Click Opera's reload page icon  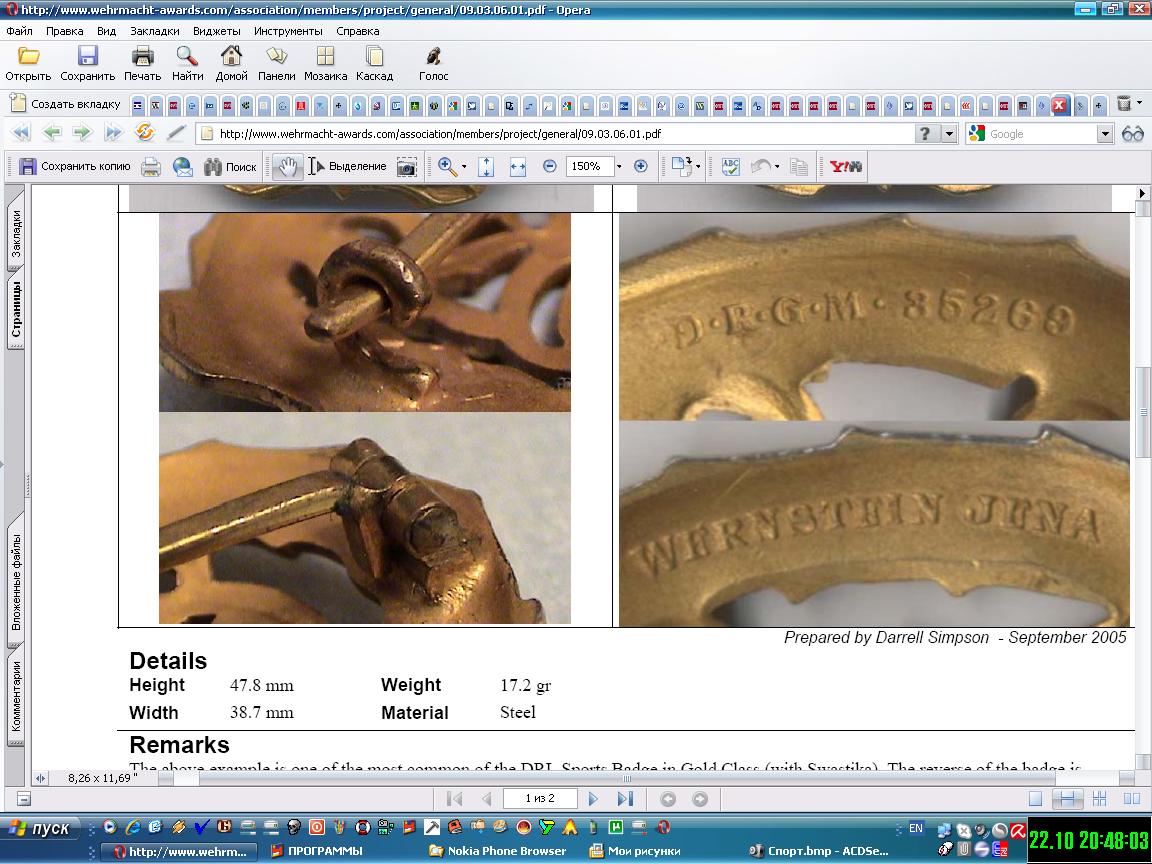click(x=144, y=133)
